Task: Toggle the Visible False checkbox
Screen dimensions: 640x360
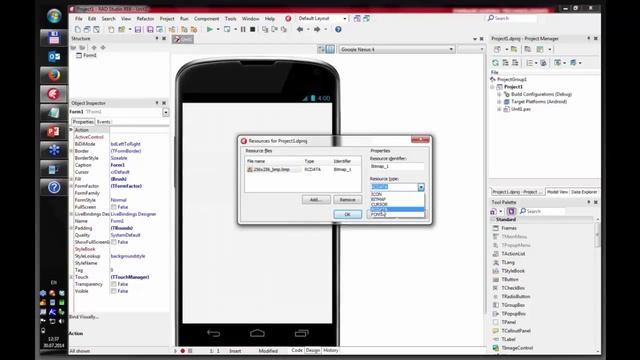Action: tap(114, 291)
